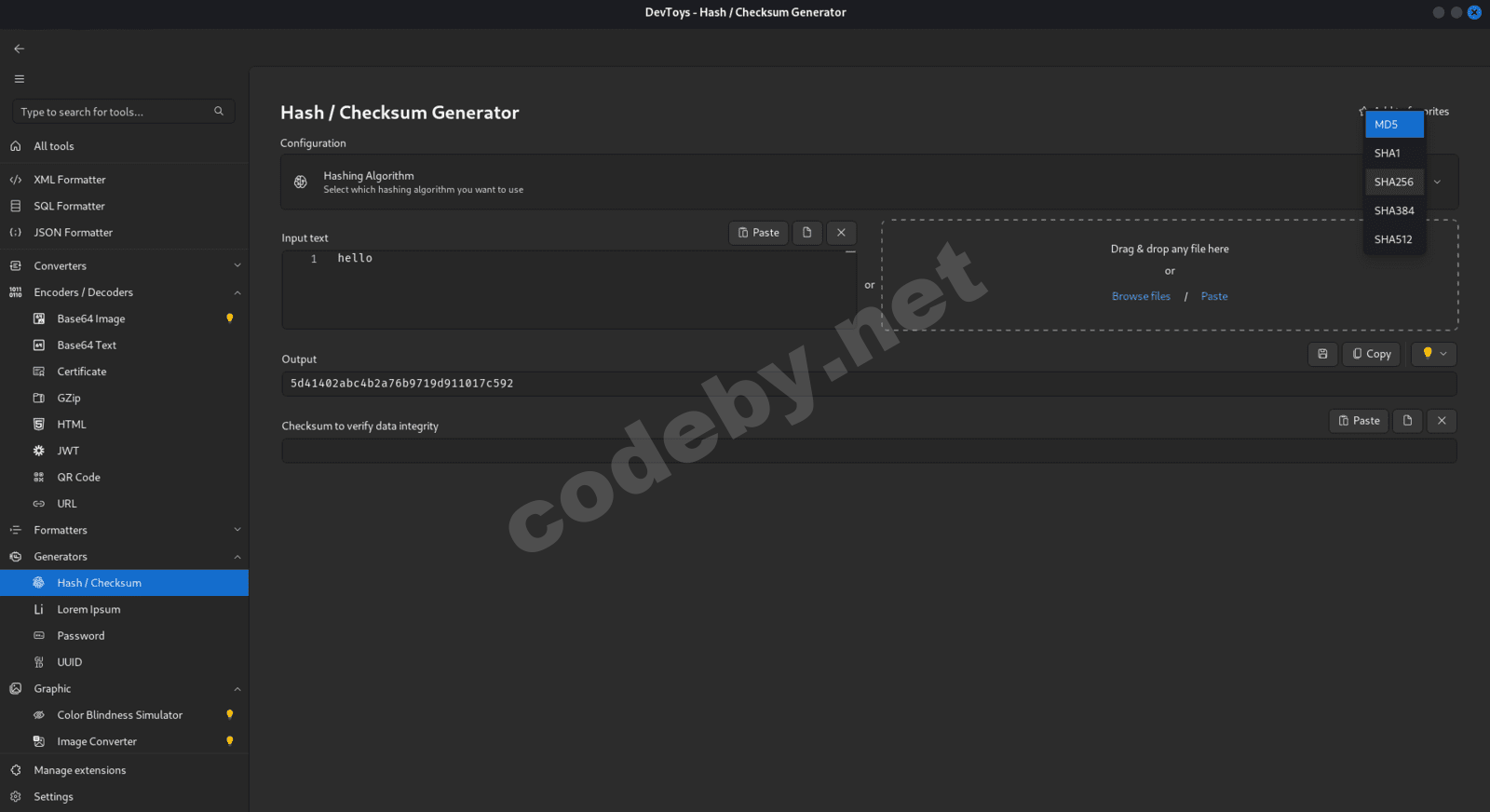Focus the 'Type to search for tools' field
The height and width of the screenshot is (812, 1490).
123,112
